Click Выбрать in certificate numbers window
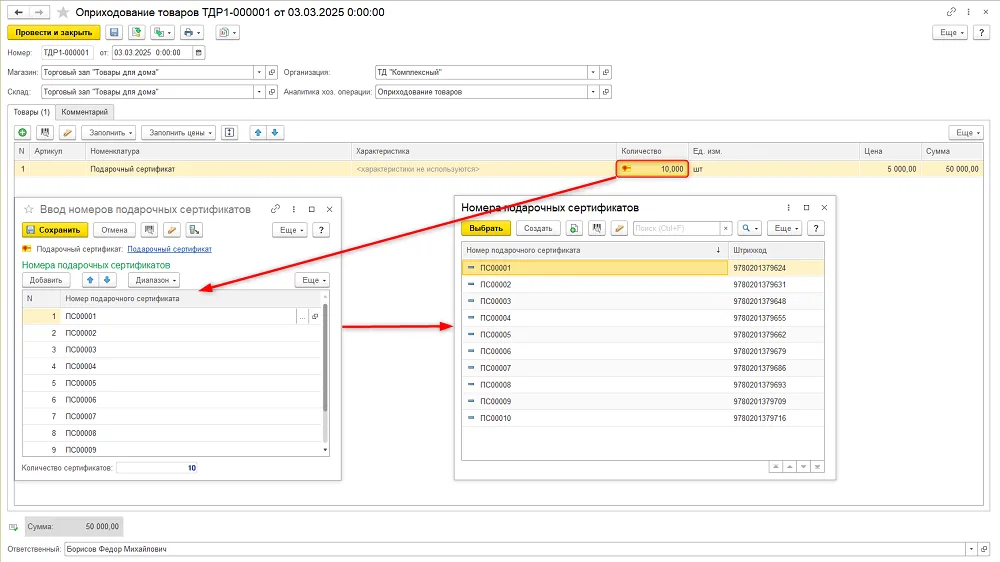 pos(486,228)
